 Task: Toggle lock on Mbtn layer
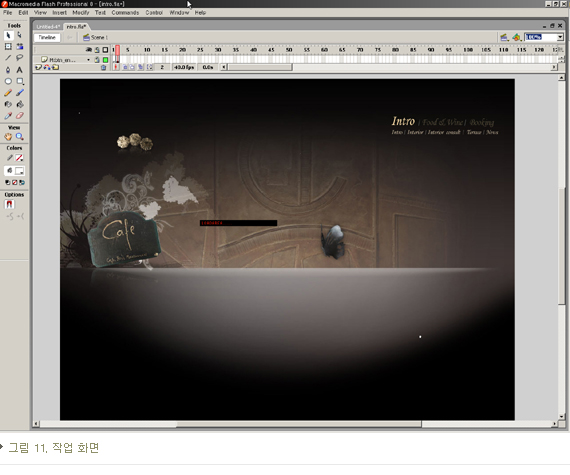tap(97, 60)
